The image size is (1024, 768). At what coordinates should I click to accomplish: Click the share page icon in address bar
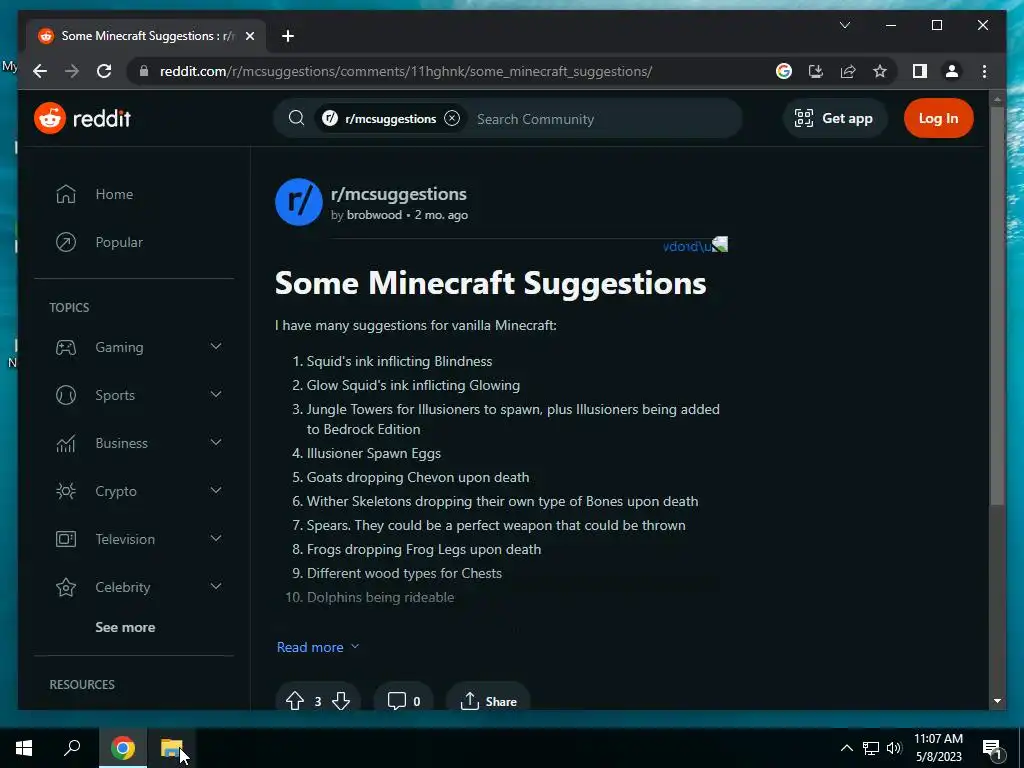848,71
